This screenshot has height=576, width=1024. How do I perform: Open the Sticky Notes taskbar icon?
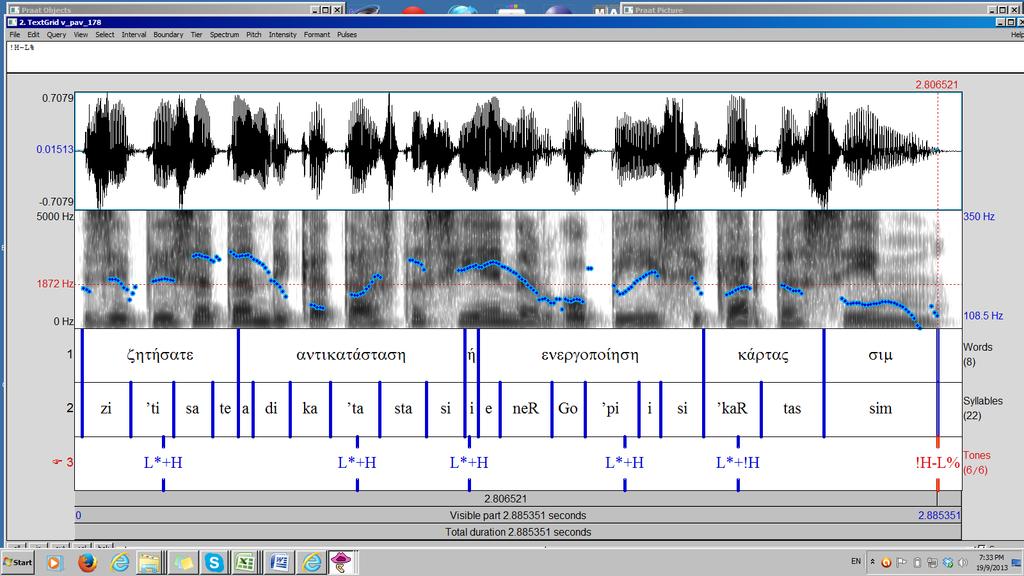pyautogui.click(x=182, y=562)
